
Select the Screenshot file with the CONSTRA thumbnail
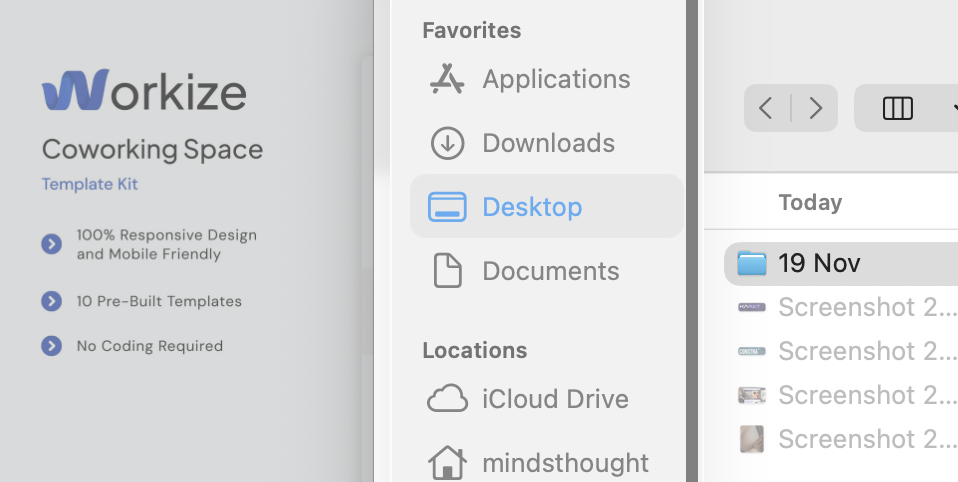(841, 351)
